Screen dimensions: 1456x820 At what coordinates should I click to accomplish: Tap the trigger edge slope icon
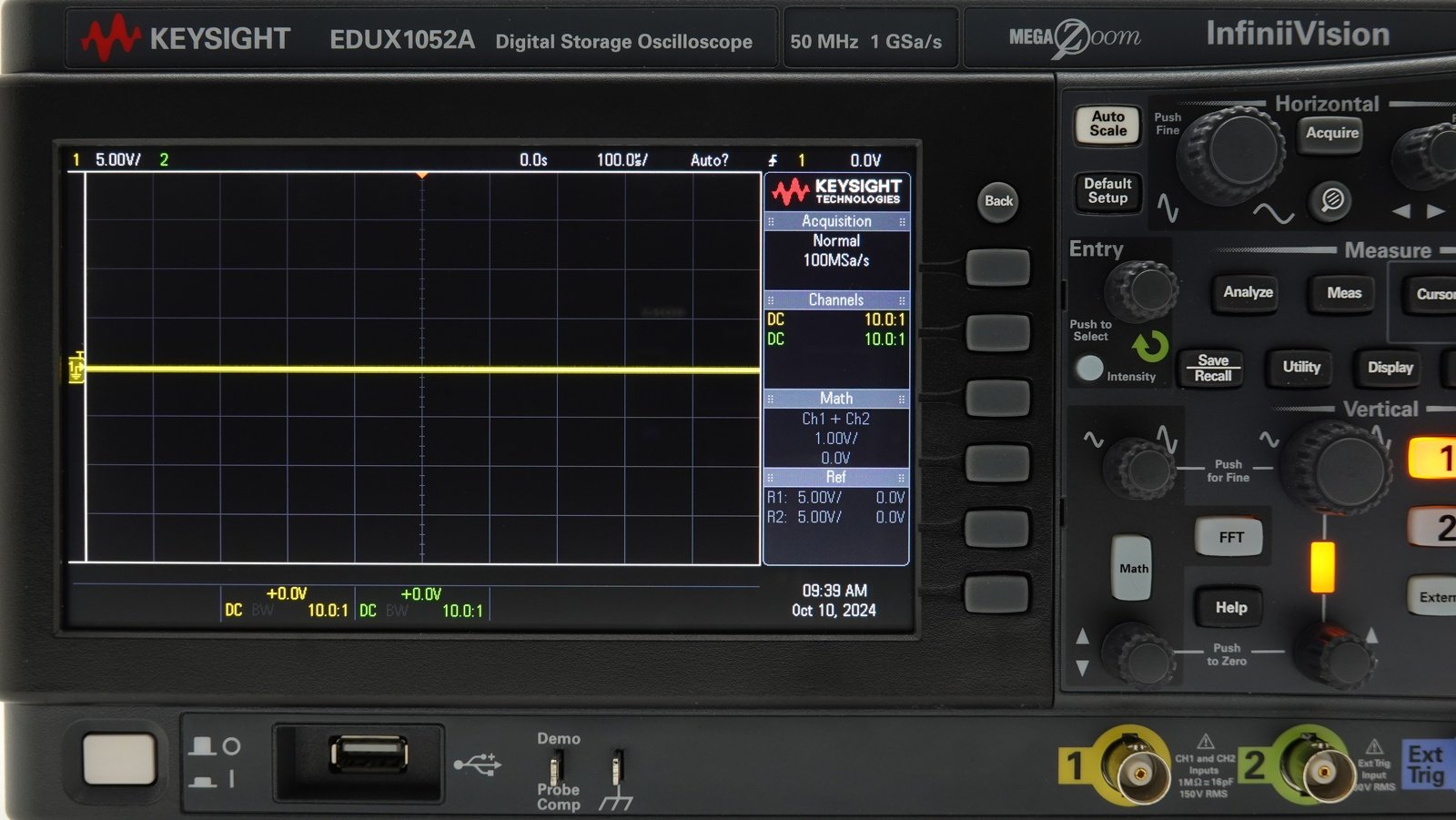[x=773, y=160]
